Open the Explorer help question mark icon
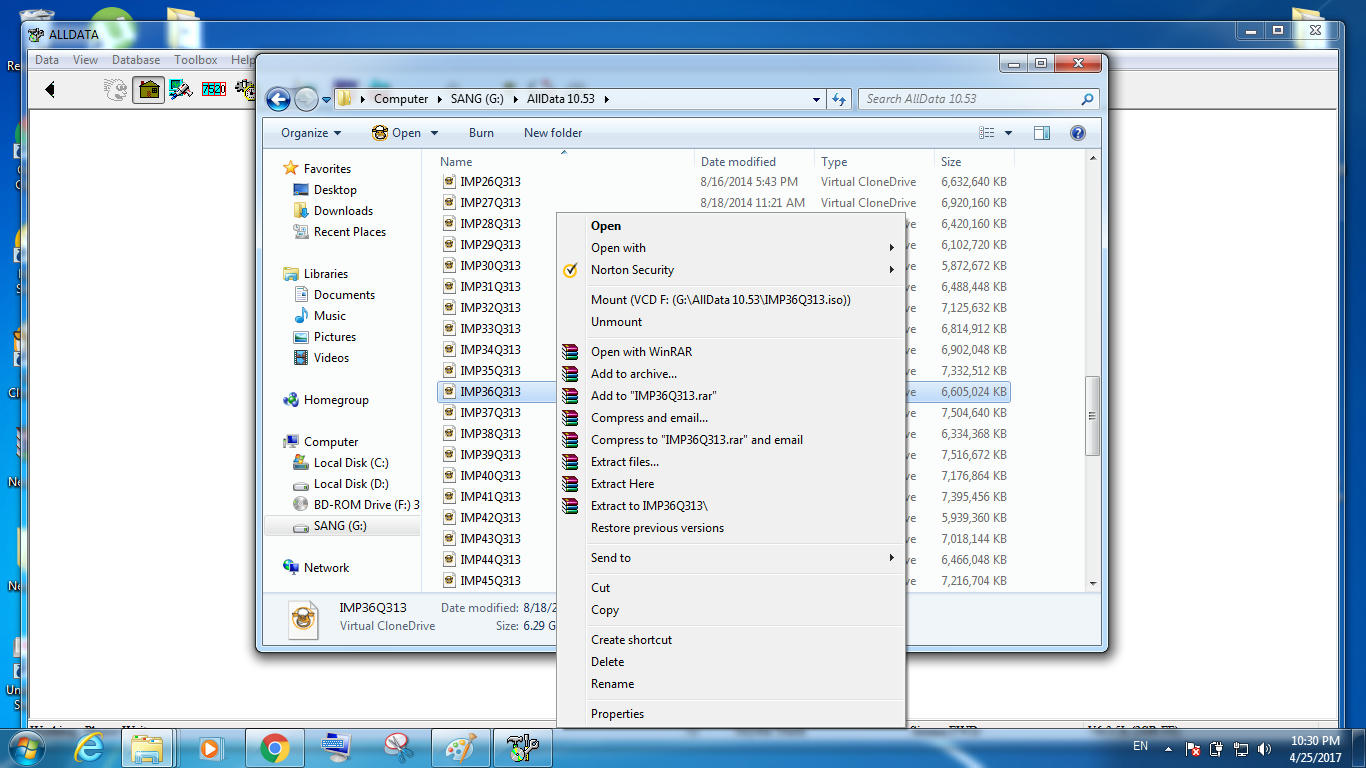 click(1078, 133)
